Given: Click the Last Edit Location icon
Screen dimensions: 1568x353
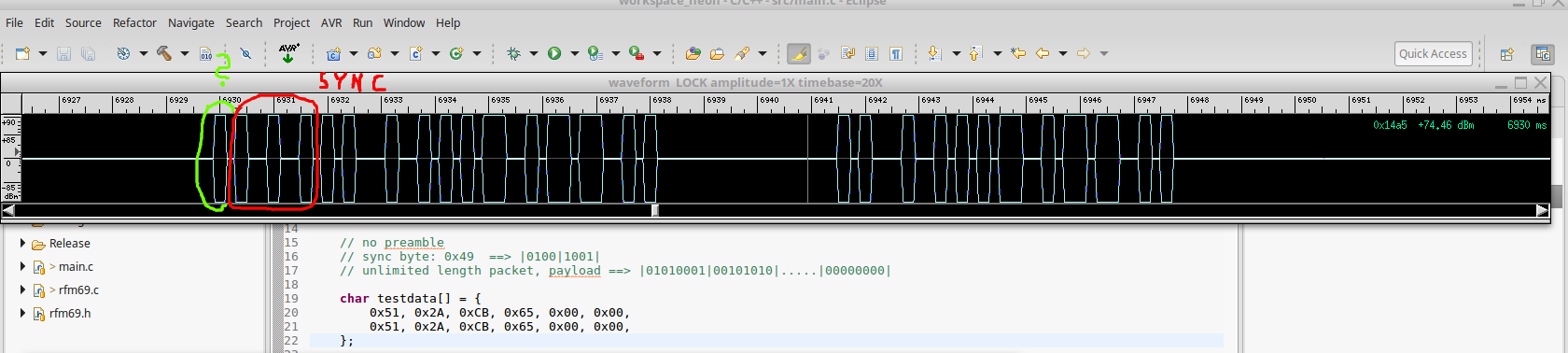Looking at the screenshot, I should [1018, 53].
